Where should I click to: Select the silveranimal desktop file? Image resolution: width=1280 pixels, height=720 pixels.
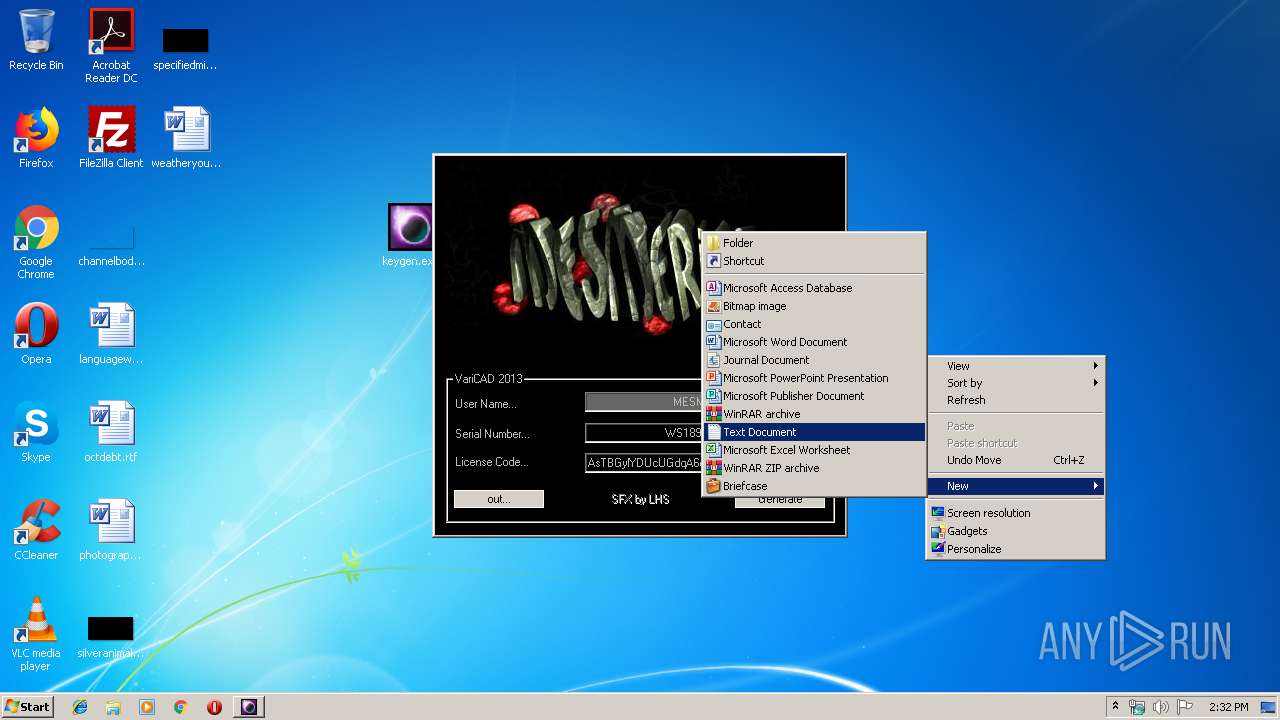pos(111,636)
